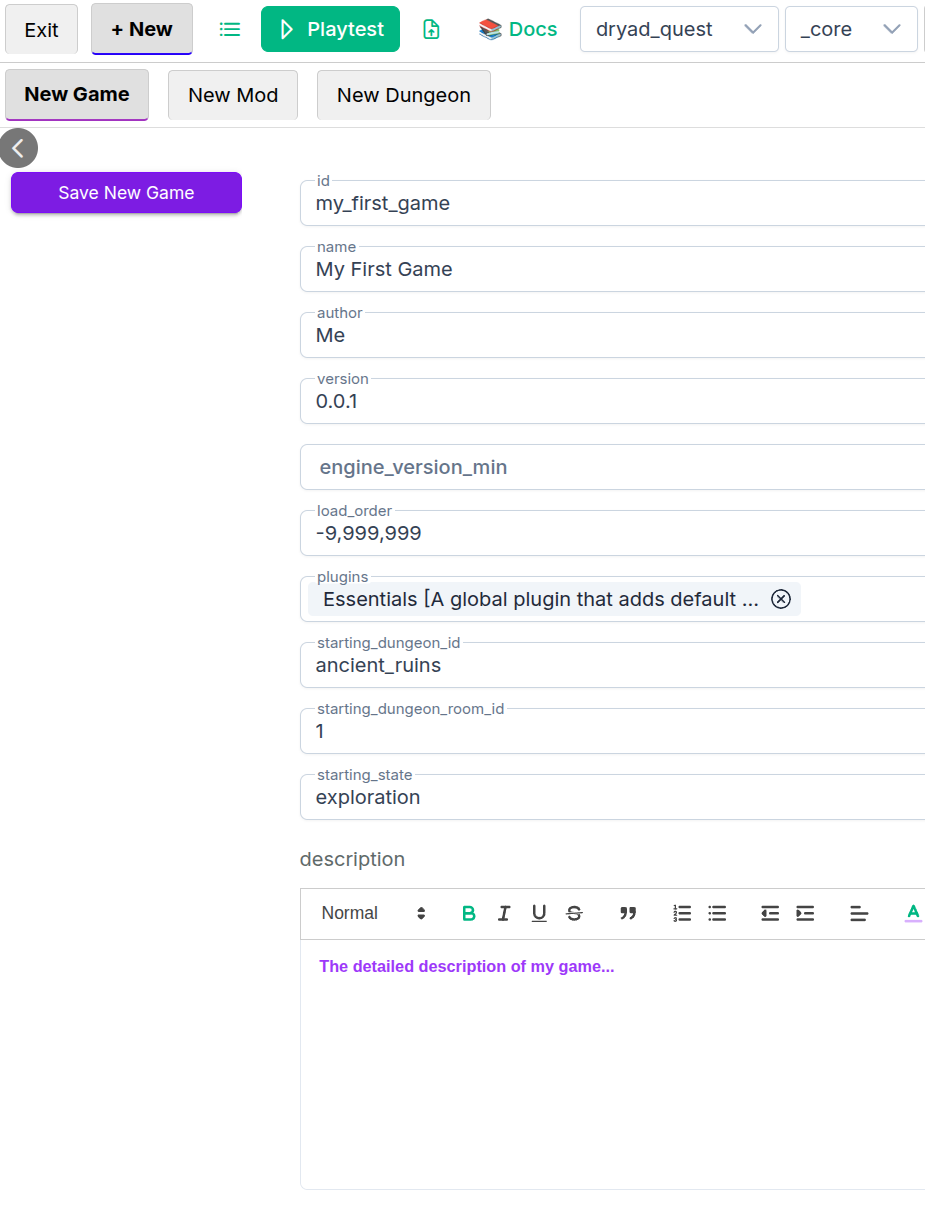Edit the starting_dungeon_room_id field
This screenshot has height=1209, width=925.
tap(612, 731)
